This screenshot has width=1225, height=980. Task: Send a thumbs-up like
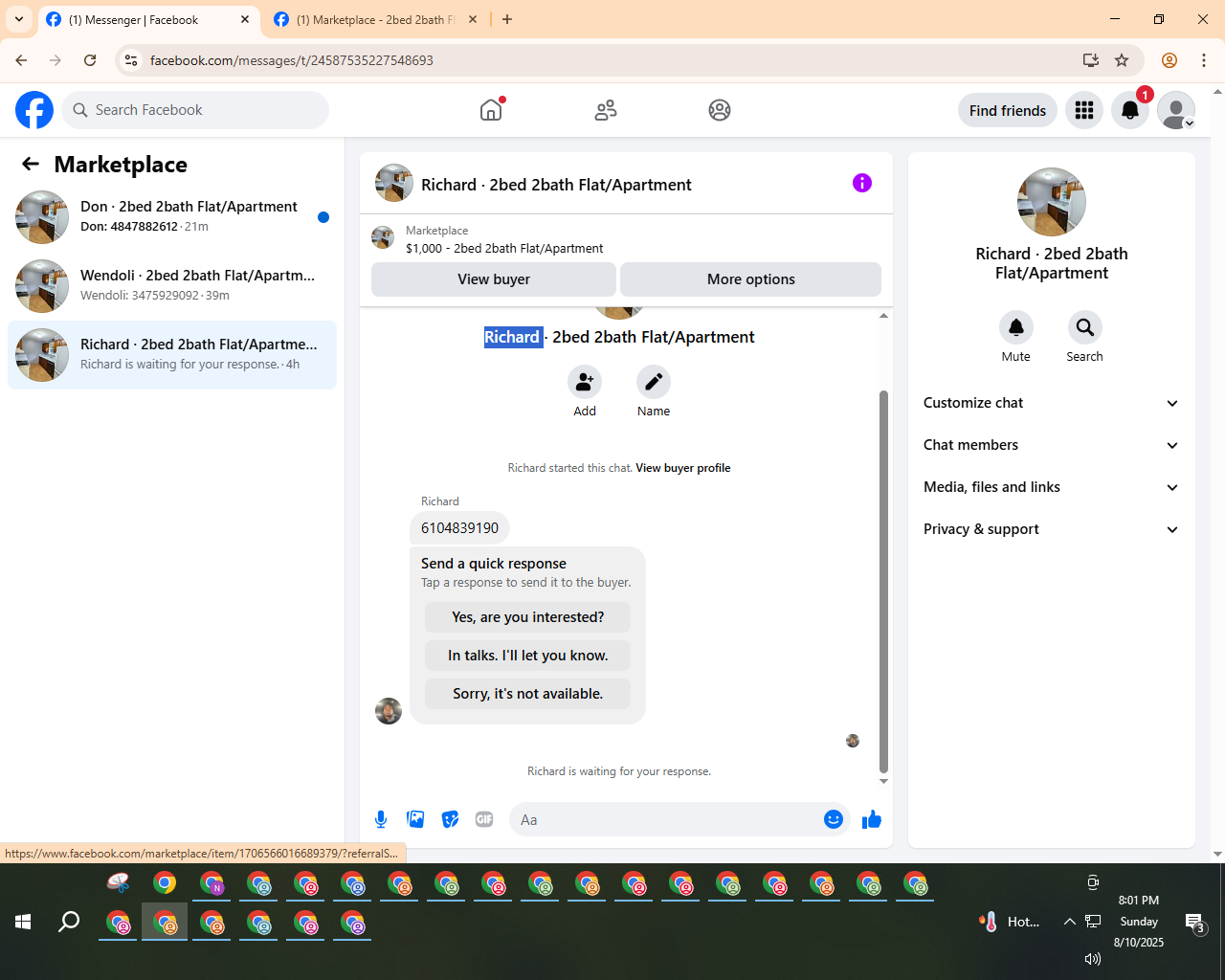coord(872,819)
